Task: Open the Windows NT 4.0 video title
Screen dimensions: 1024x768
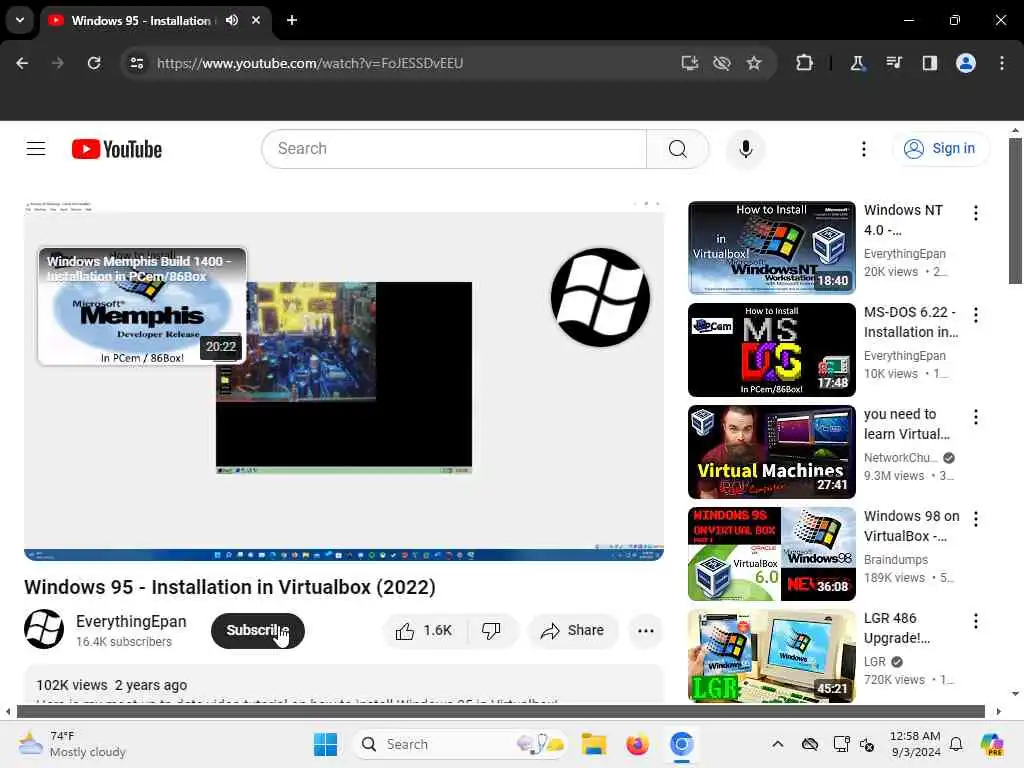Action: 903,220
